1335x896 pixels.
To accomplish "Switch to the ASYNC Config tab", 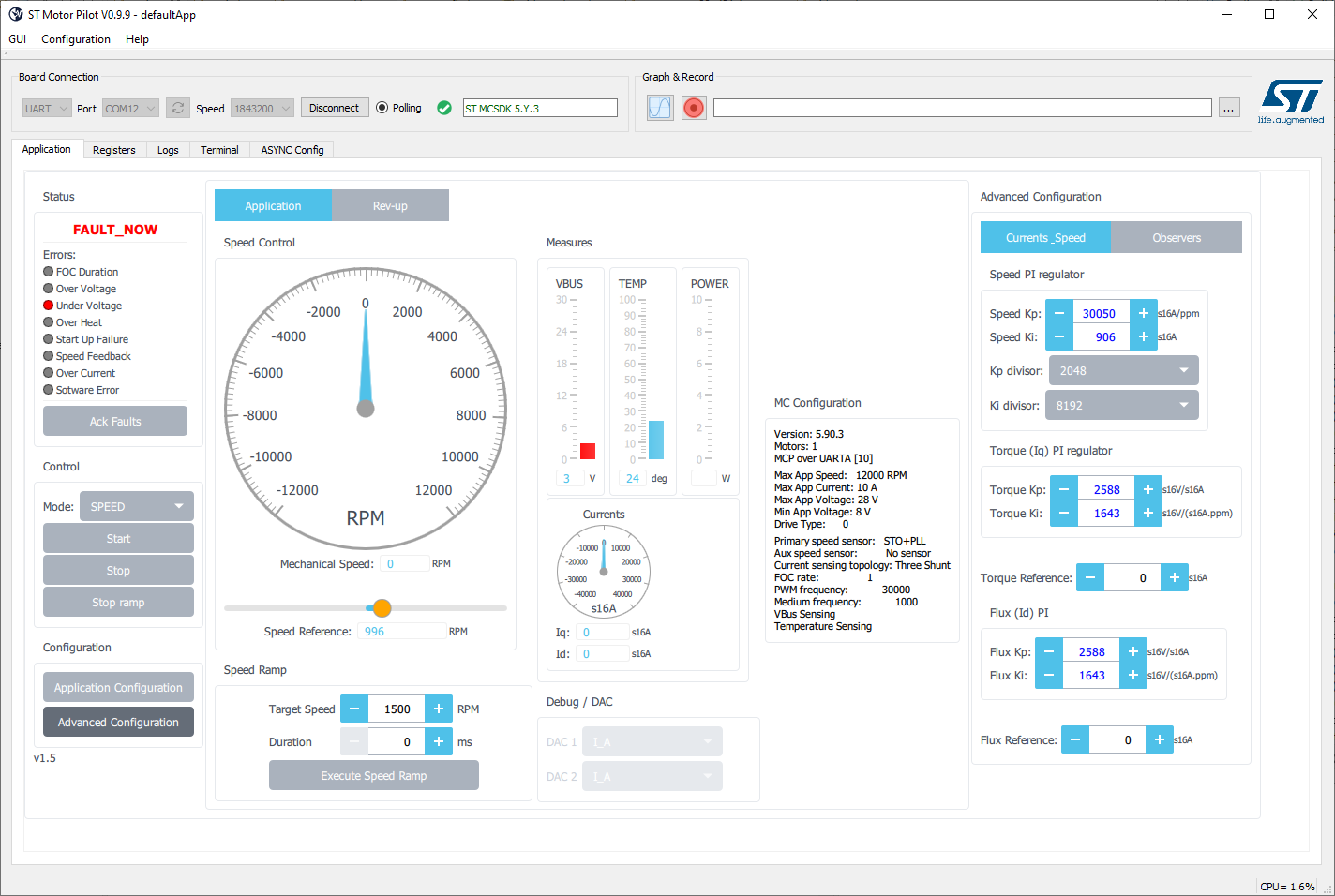I will [292, 150].
